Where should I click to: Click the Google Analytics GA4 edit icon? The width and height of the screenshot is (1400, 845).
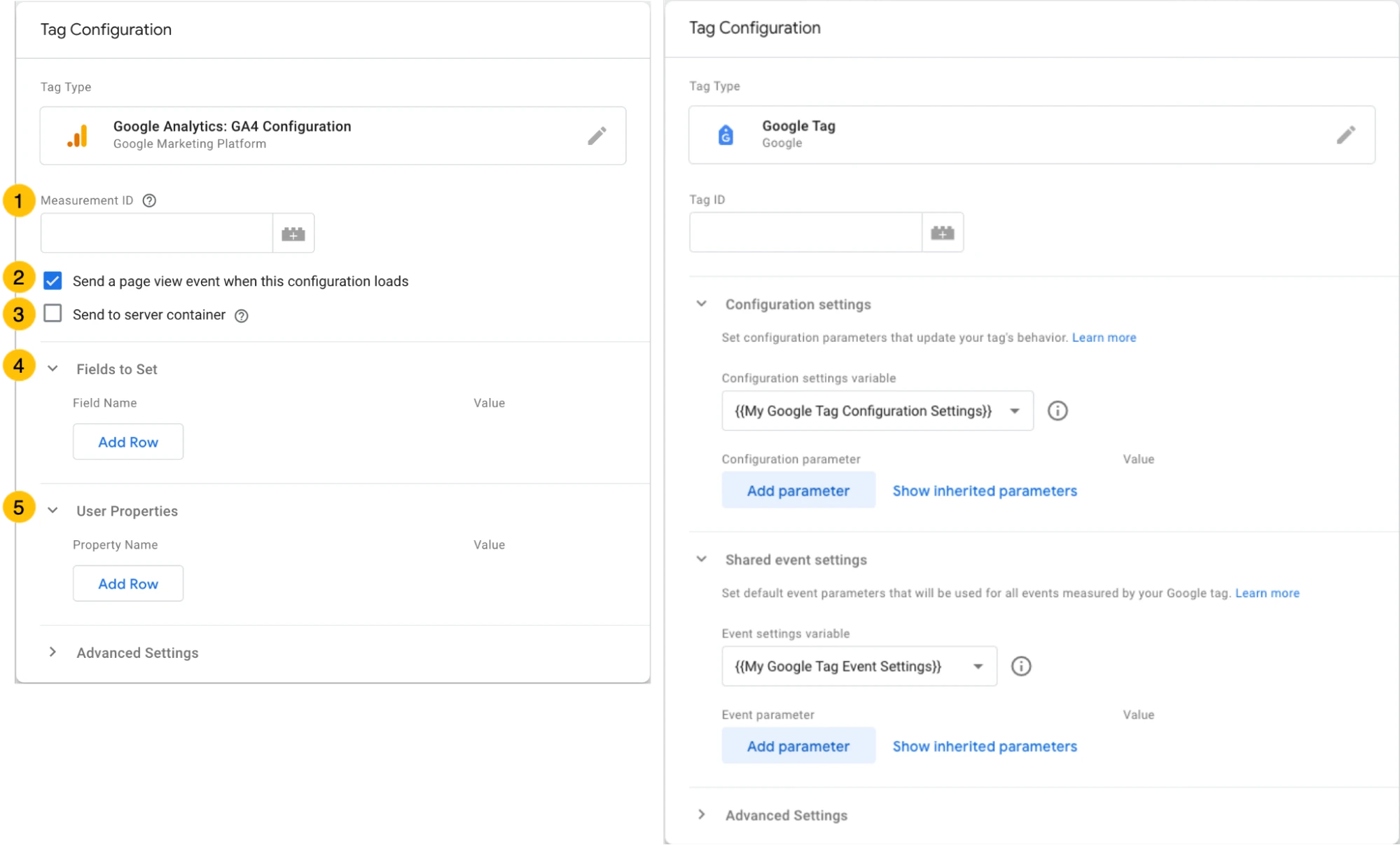tap(598, 135)
